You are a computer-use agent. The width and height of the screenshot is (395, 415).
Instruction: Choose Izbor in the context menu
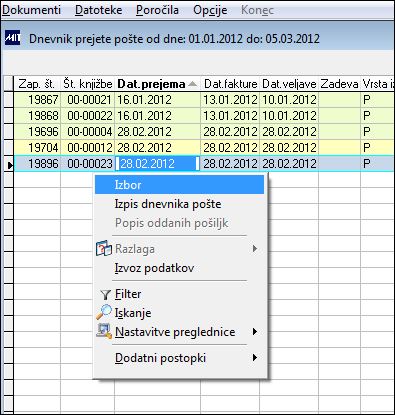[179, 185]
